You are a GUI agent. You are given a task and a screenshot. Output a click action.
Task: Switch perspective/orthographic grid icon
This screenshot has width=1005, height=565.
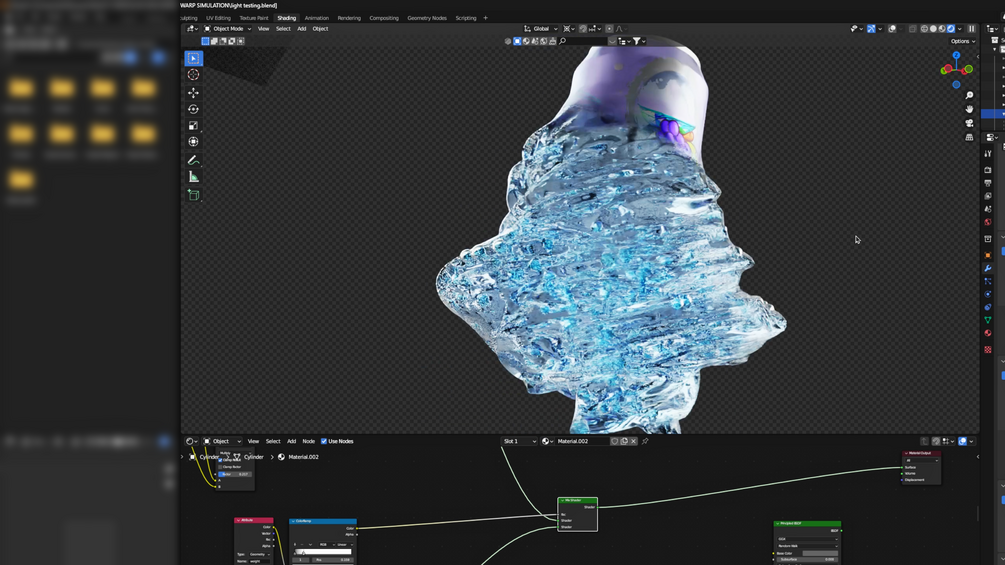(x=969, y=137)
